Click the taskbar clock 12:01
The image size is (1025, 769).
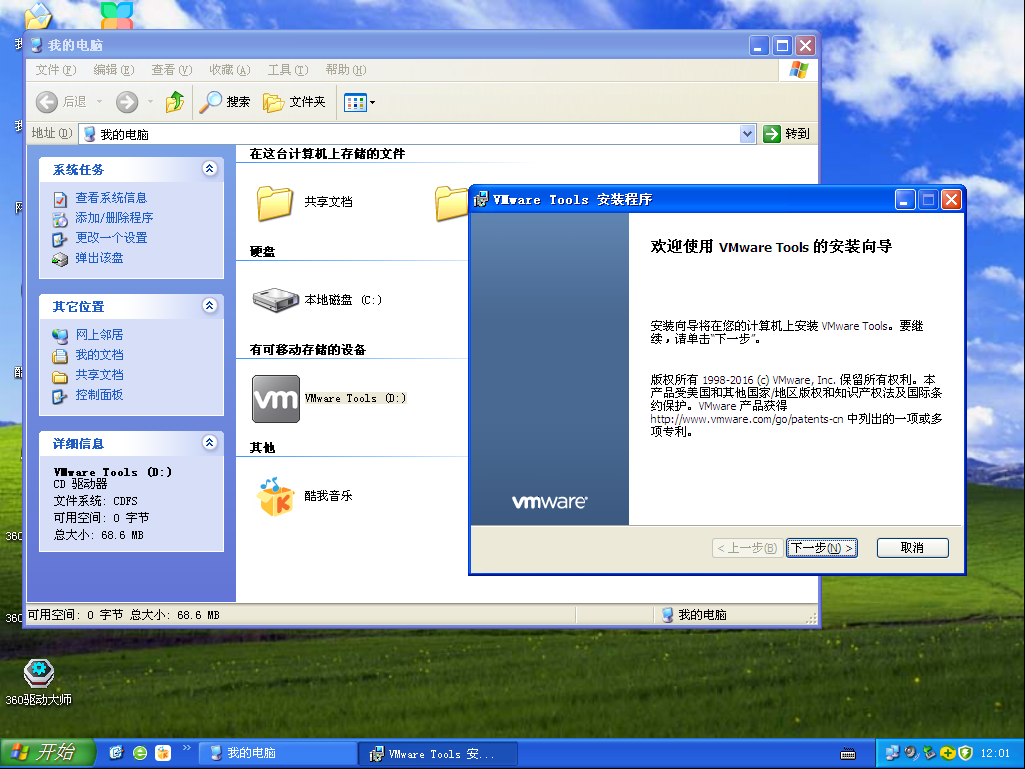[x=995, y=753]
